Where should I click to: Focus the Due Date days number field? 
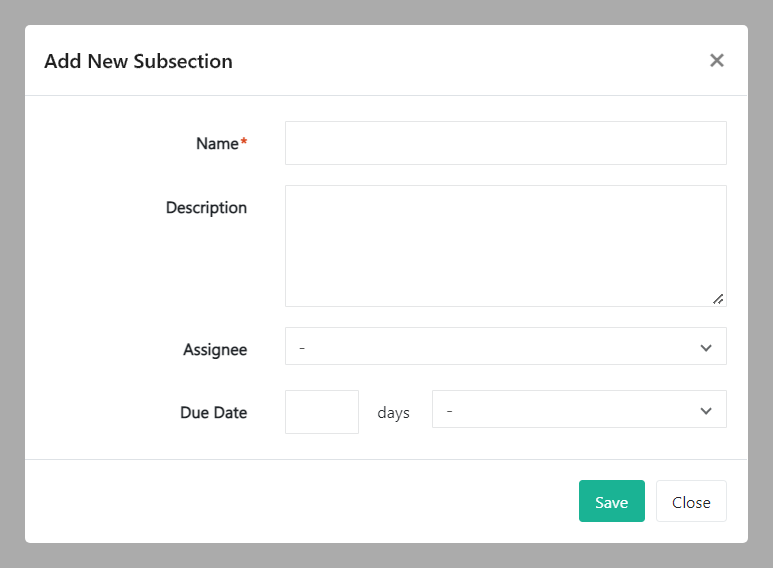[x=322, y=412]
